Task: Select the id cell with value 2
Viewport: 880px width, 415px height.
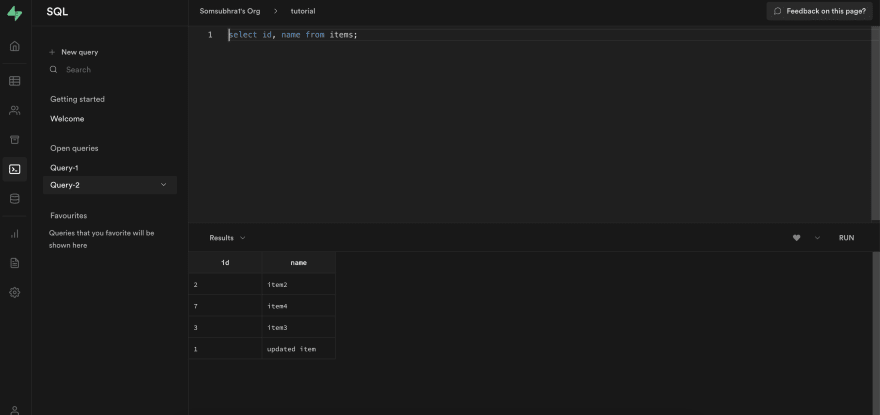Action: point(225,284)
